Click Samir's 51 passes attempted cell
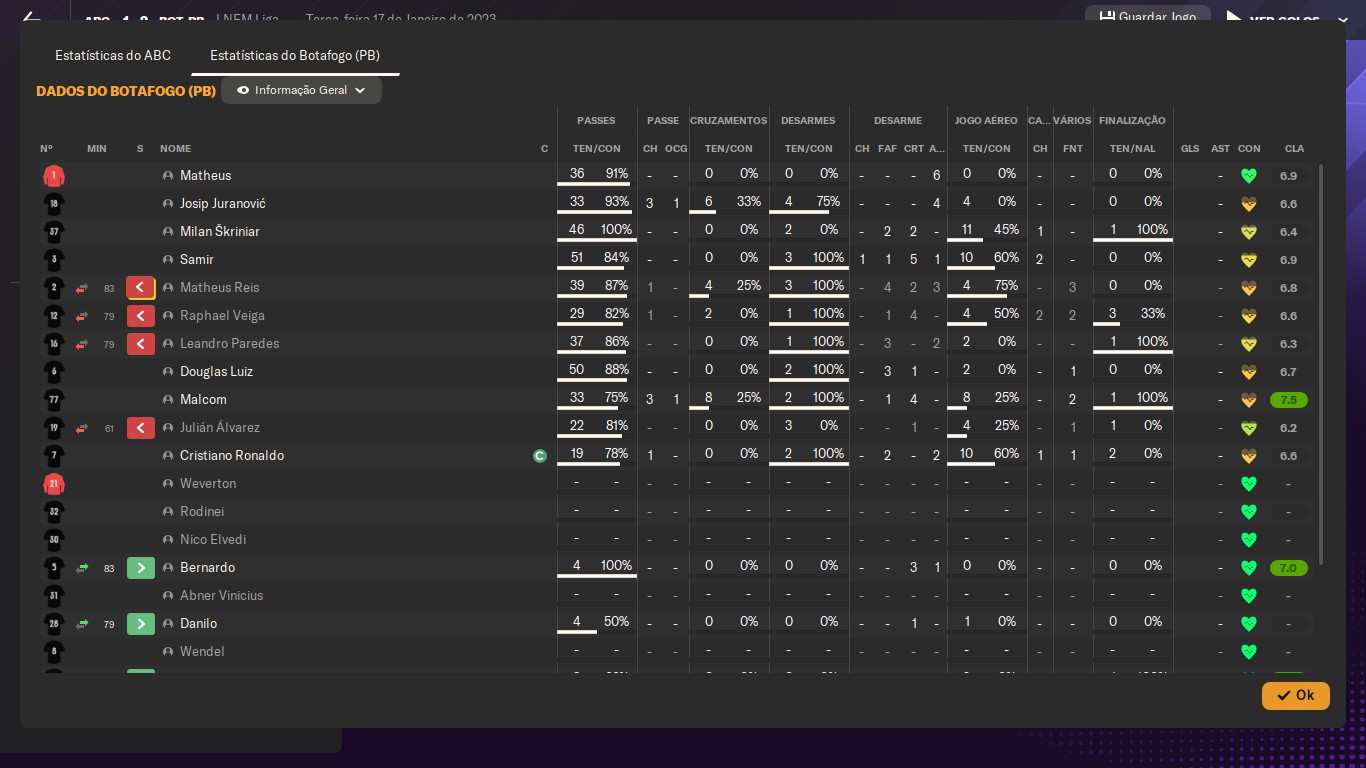This screenshot has height=768, width=1366. click(577, 259)
